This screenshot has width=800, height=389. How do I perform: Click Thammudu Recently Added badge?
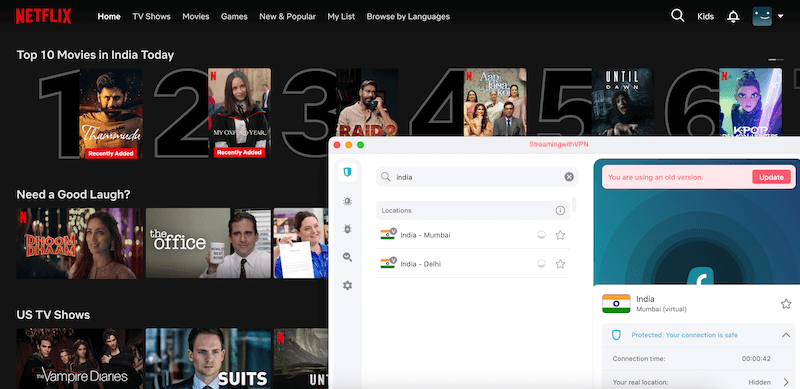(x=111, y=153)
